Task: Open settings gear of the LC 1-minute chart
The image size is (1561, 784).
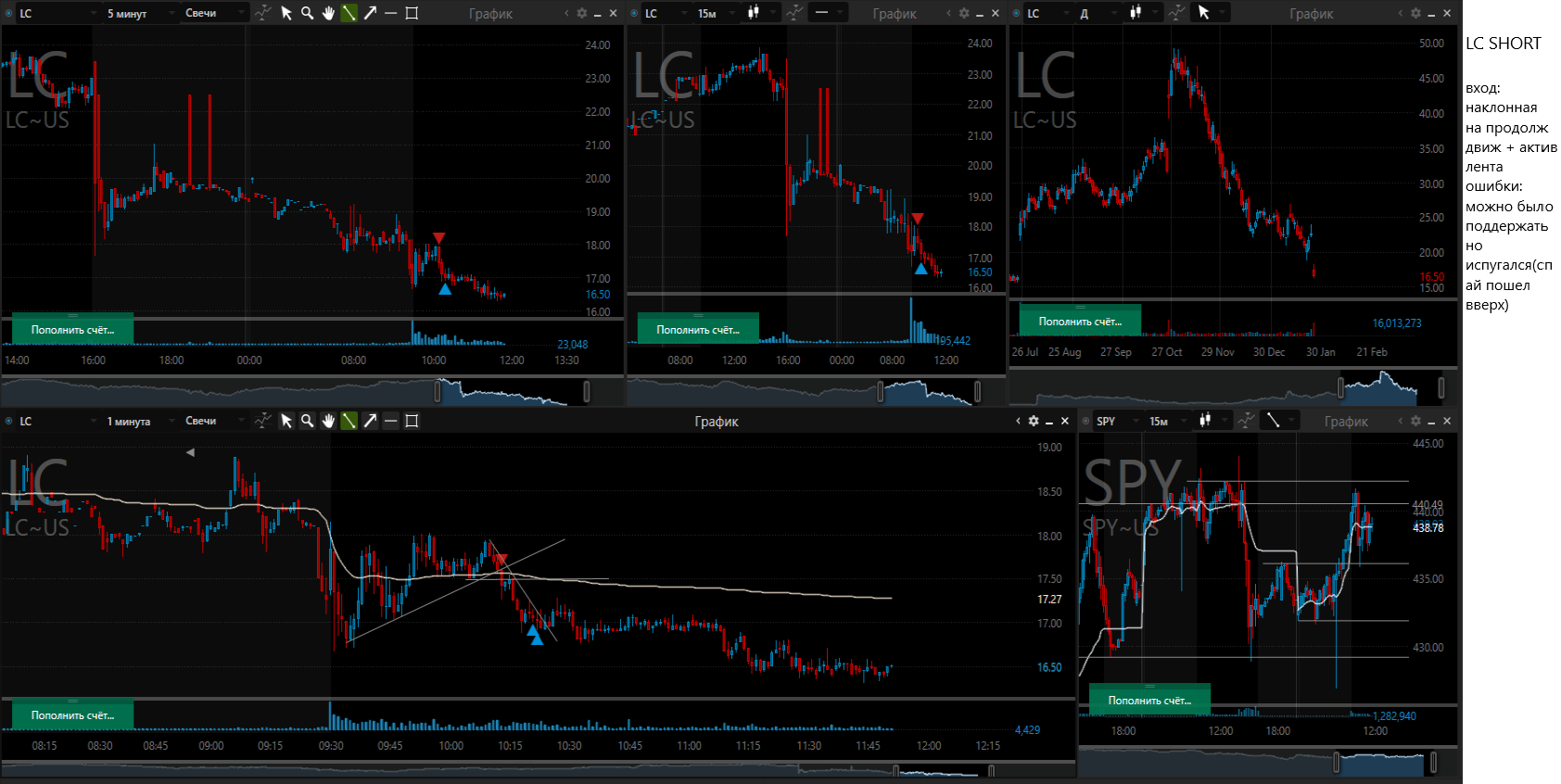Action: 1034,421
